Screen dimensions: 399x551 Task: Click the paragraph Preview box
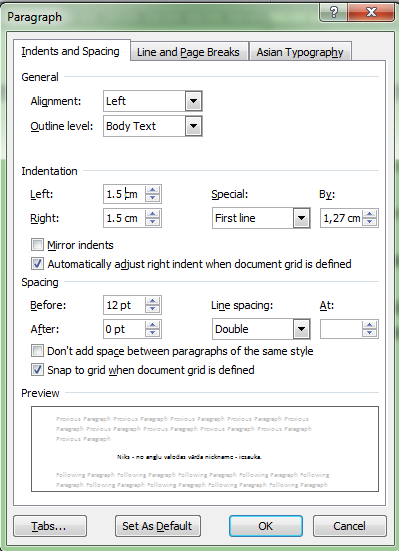pos(205,449)
